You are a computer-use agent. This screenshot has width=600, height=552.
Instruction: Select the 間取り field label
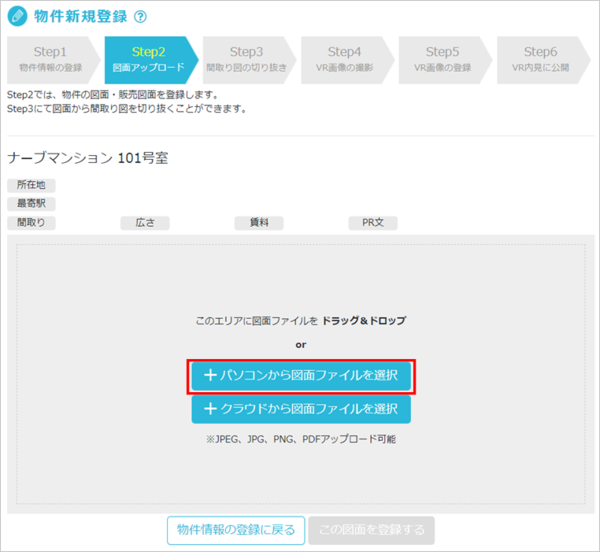31,223
